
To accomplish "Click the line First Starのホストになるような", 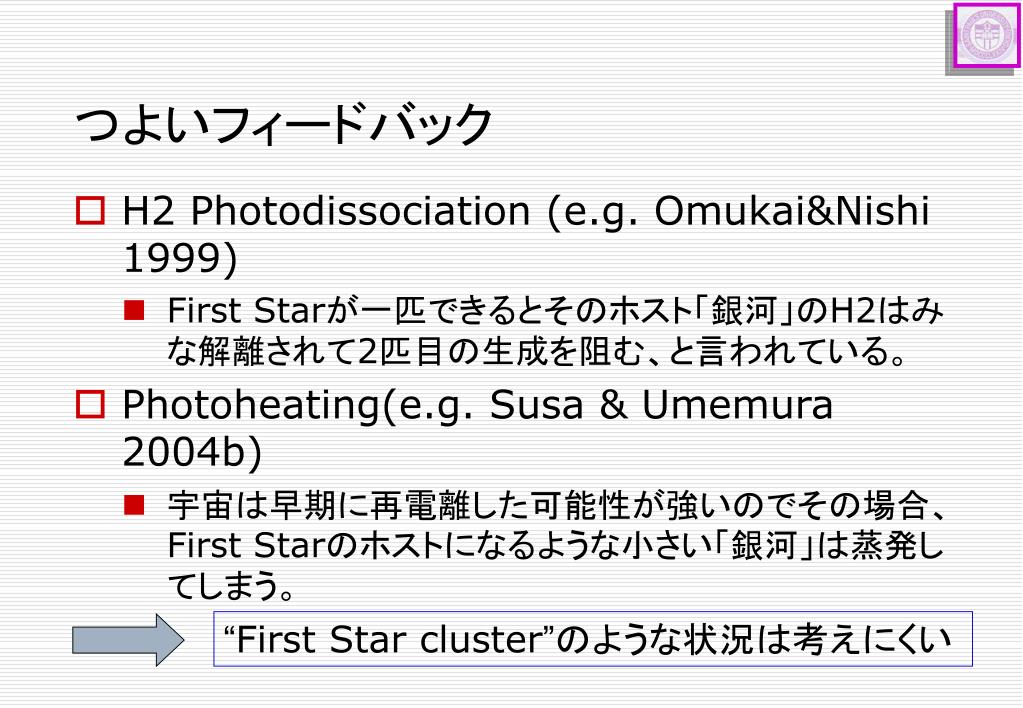I will (x=555, y=546).
